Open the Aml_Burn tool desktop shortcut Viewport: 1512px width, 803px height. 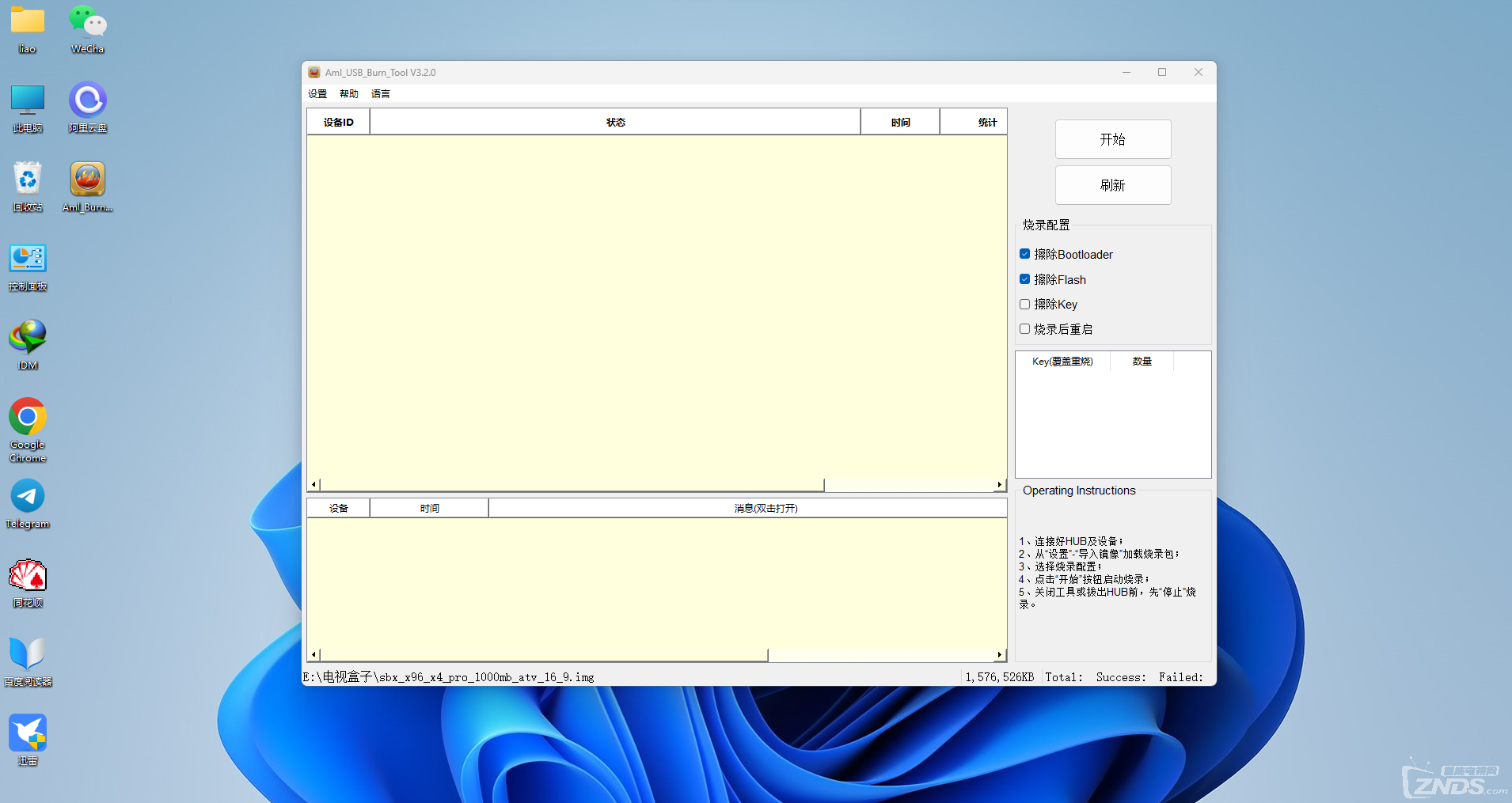click(87, 180)
